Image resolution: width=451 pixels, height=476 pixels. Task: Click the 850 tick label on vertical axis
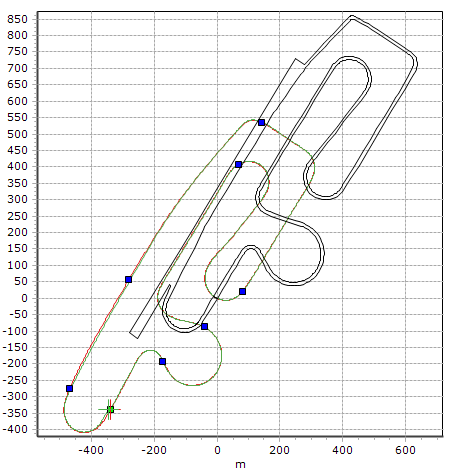[17, 19]
